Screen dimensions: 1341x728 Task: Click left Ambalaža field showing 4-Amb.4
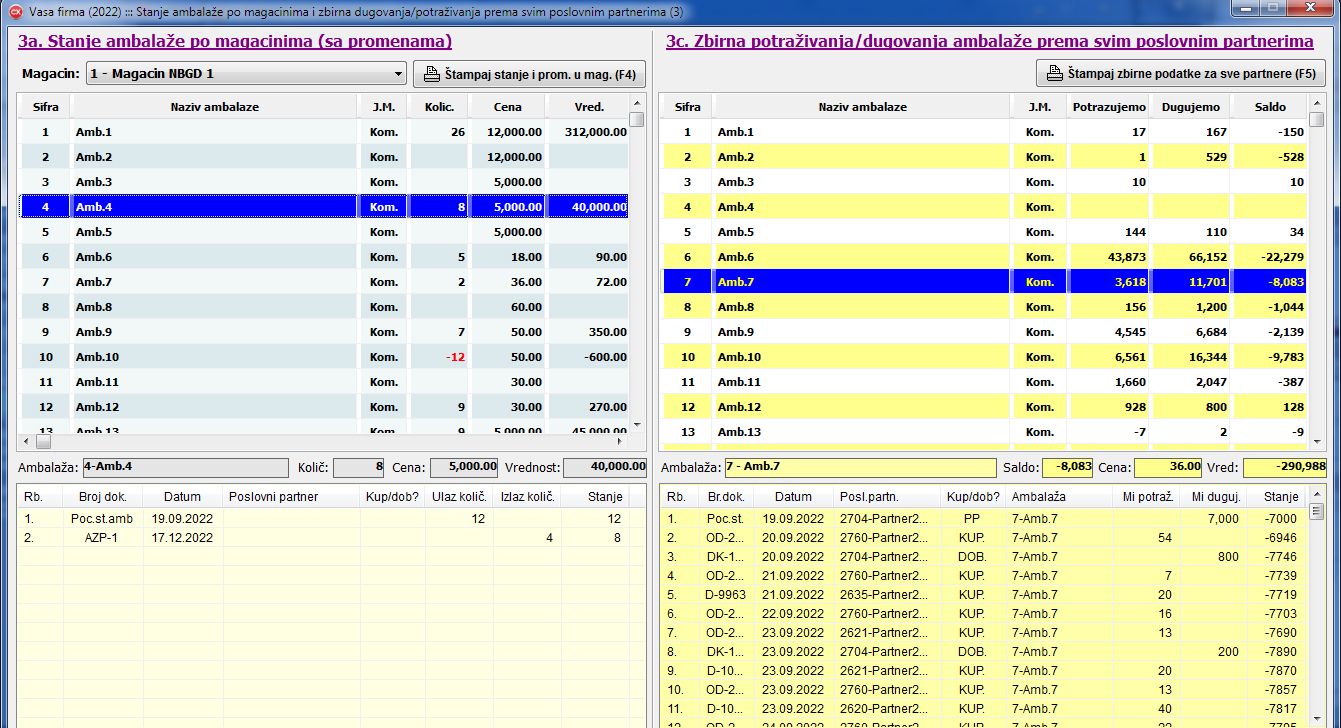click(188, 467)
